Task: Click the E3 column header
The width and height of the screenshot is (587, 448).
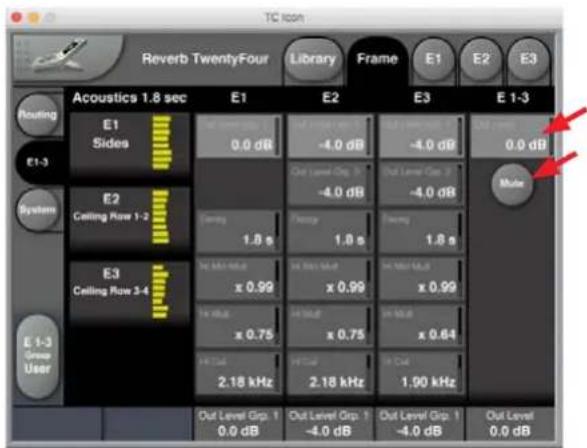Action: tap(422, 98)
